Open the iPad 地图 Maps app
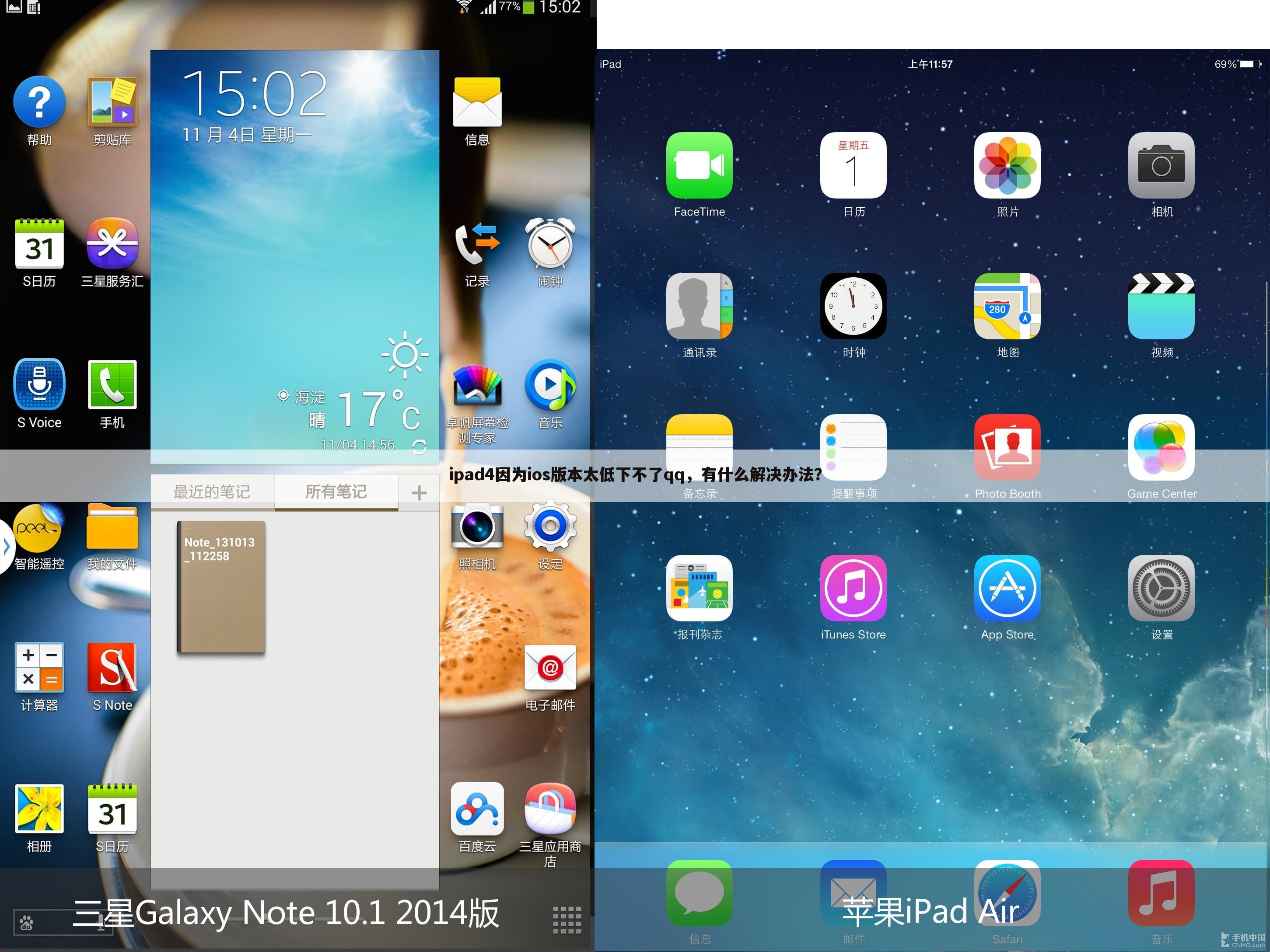This screenshot has height=952, width=1270. [1007, 306]
